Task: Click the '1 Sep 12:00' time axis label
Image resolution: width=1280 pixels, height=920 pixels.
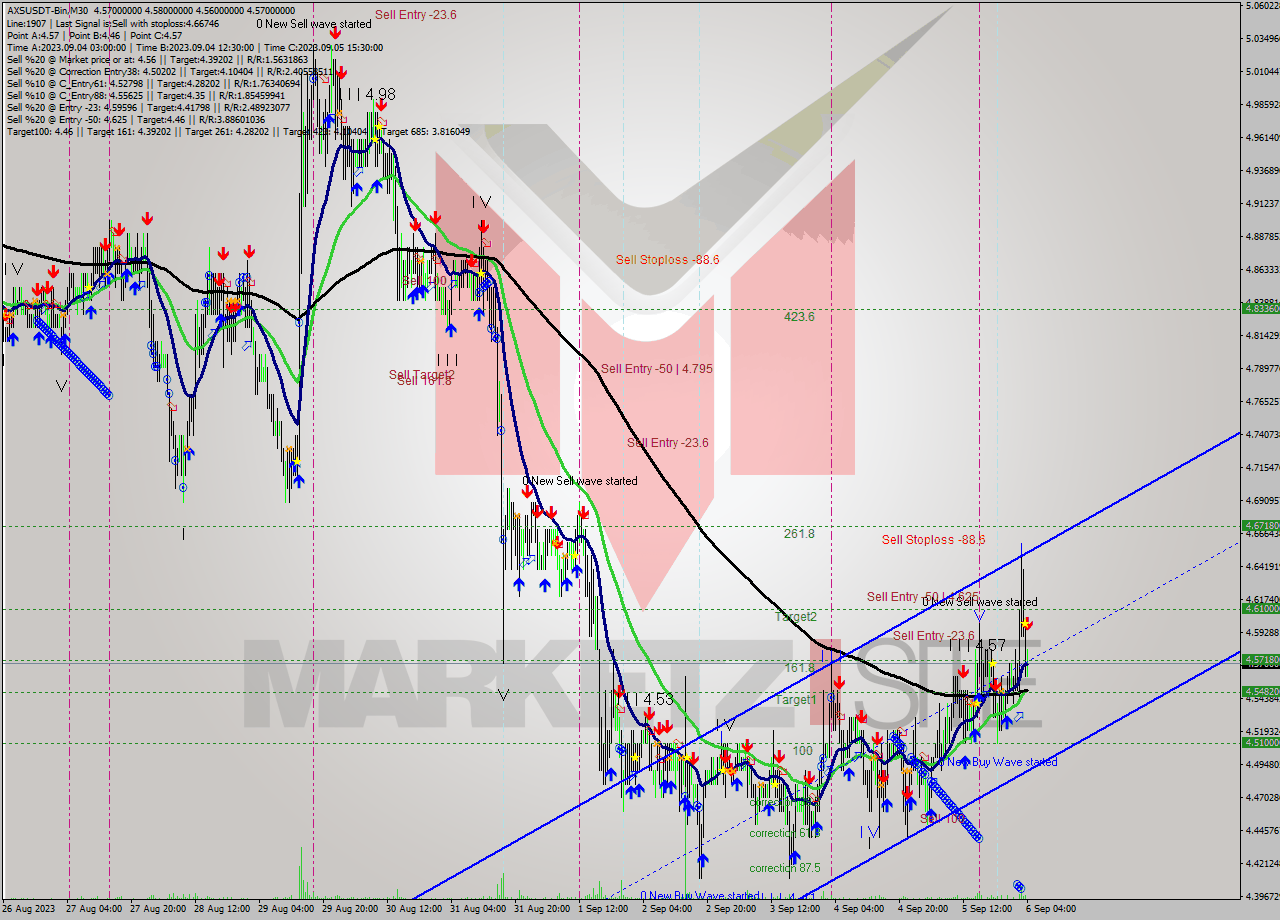Action: (x=604, y=909)
